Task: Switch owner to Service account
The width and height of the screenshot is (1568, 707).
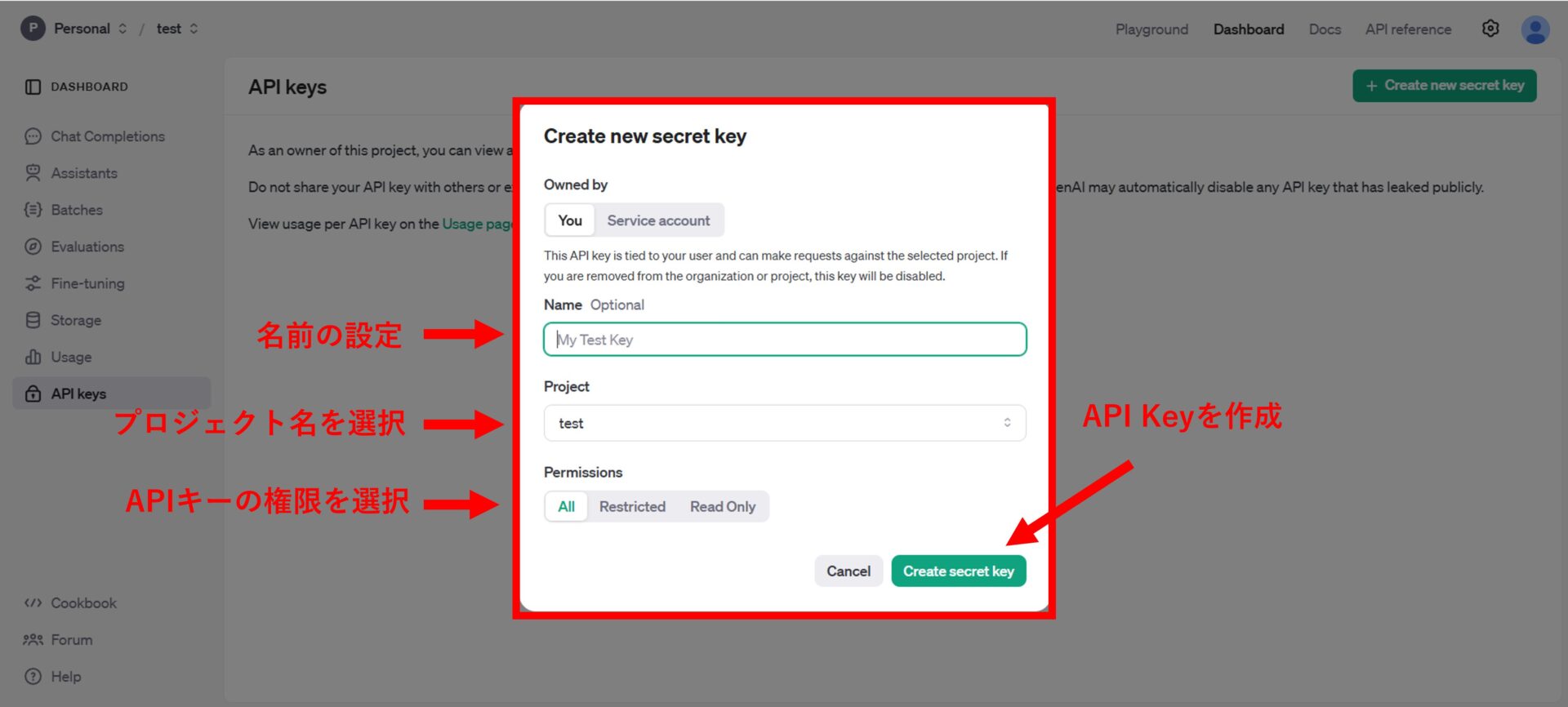Action: click(658, 220)
